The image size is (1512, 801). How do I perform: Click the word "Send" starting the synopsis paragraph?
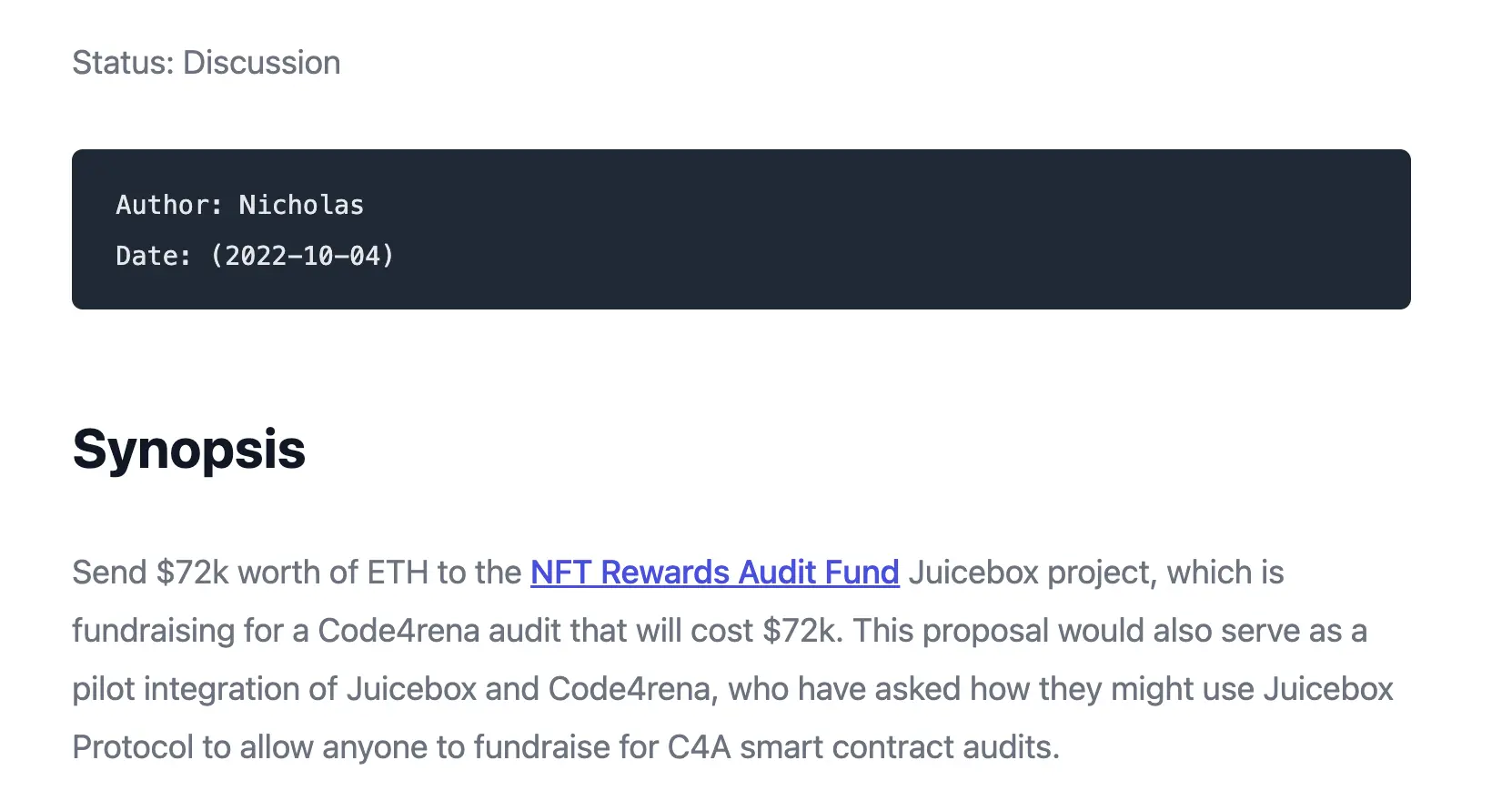[x=109, y=573]
